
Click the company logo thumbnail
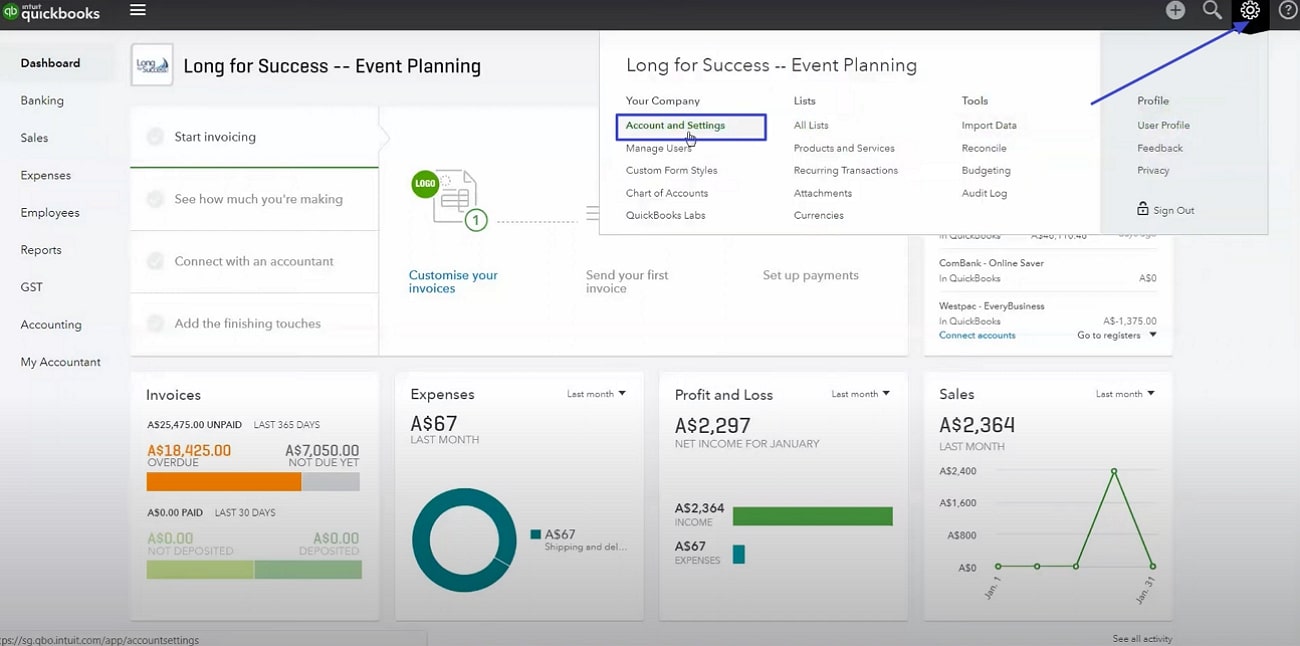click(x=152, y=65)
